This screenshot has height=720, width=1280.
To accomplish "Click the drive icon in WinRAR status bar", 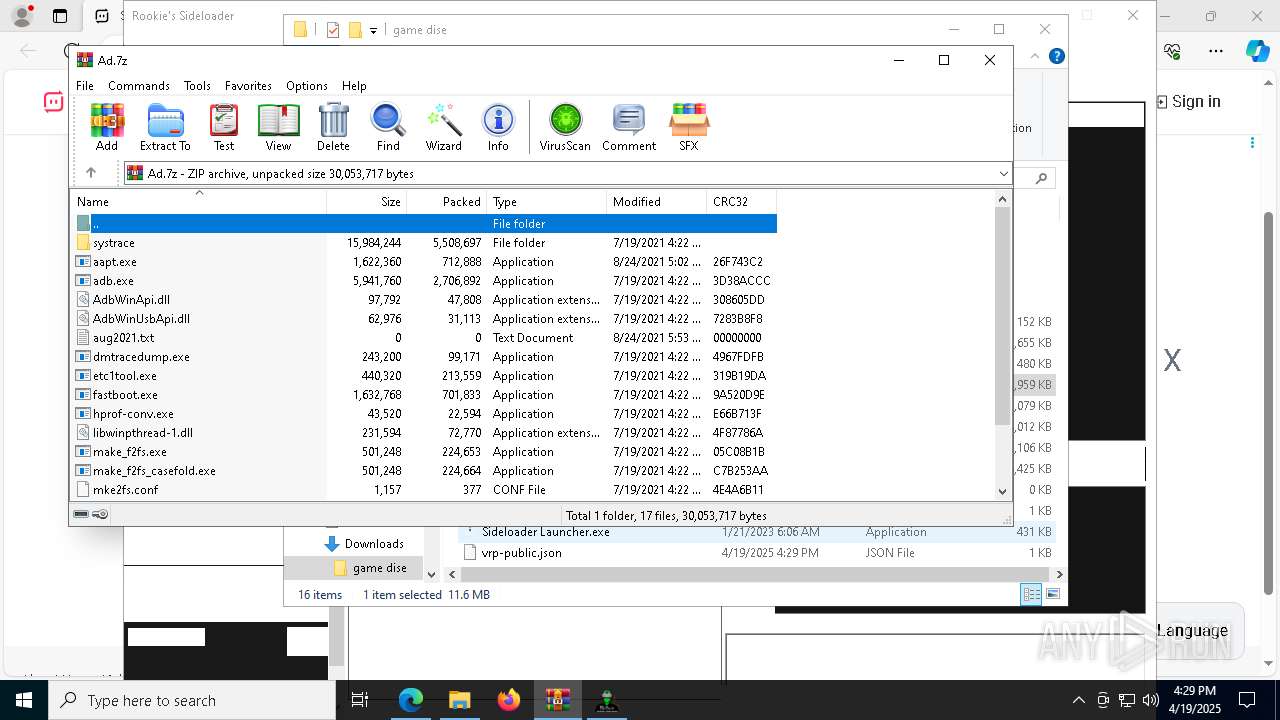I will (x=82, y=514).
